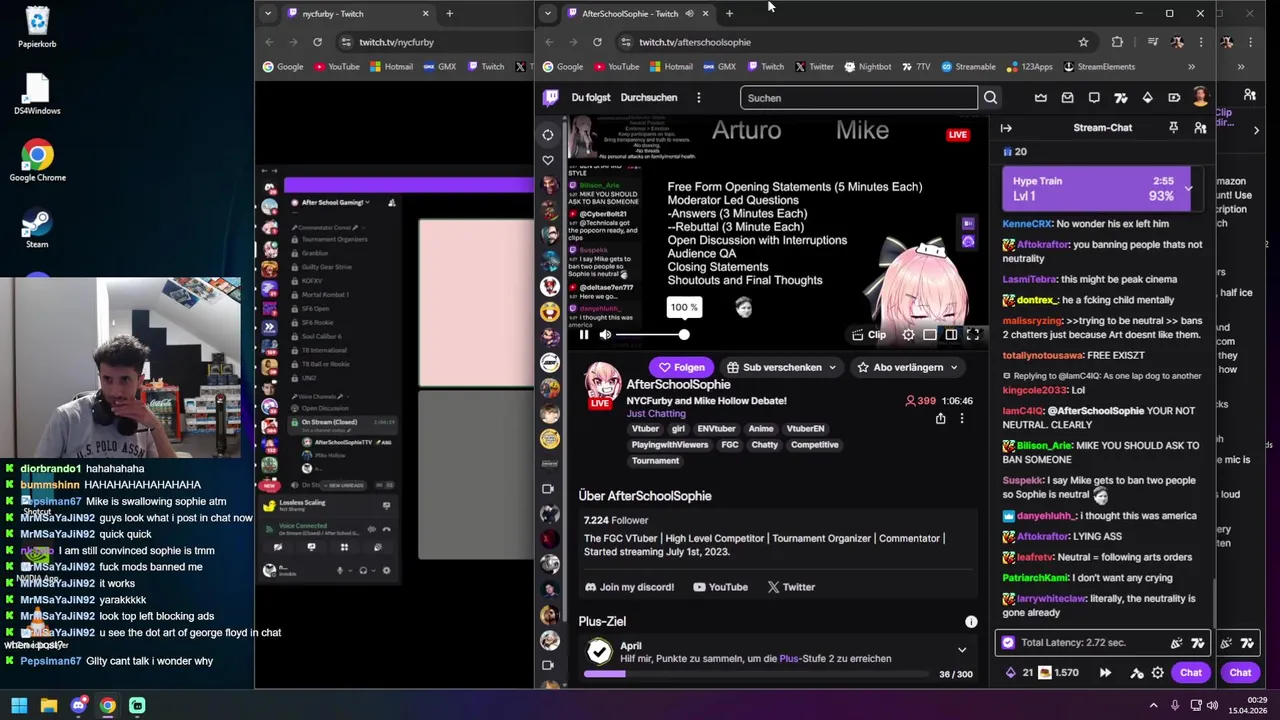The height and width of the screenshot is (720, 1280).
Task: Open the 7TV icon in Twitch header
Action: click(1120, 98)
